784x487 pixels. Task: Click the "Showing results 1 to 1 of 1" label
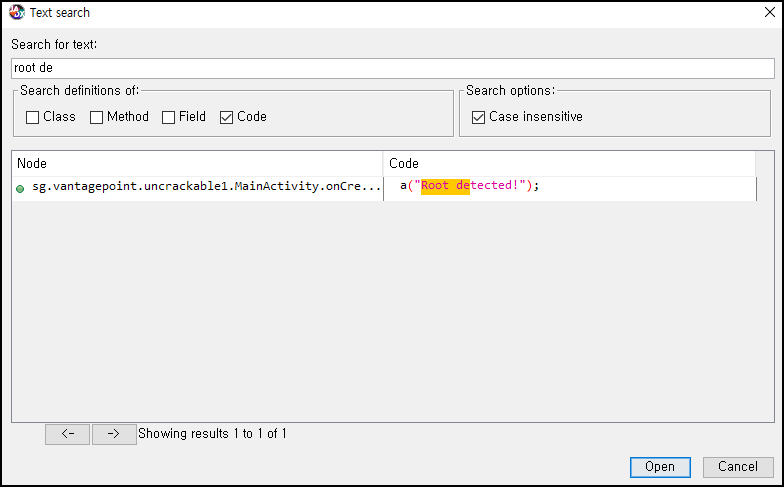[x=212, y=434]
